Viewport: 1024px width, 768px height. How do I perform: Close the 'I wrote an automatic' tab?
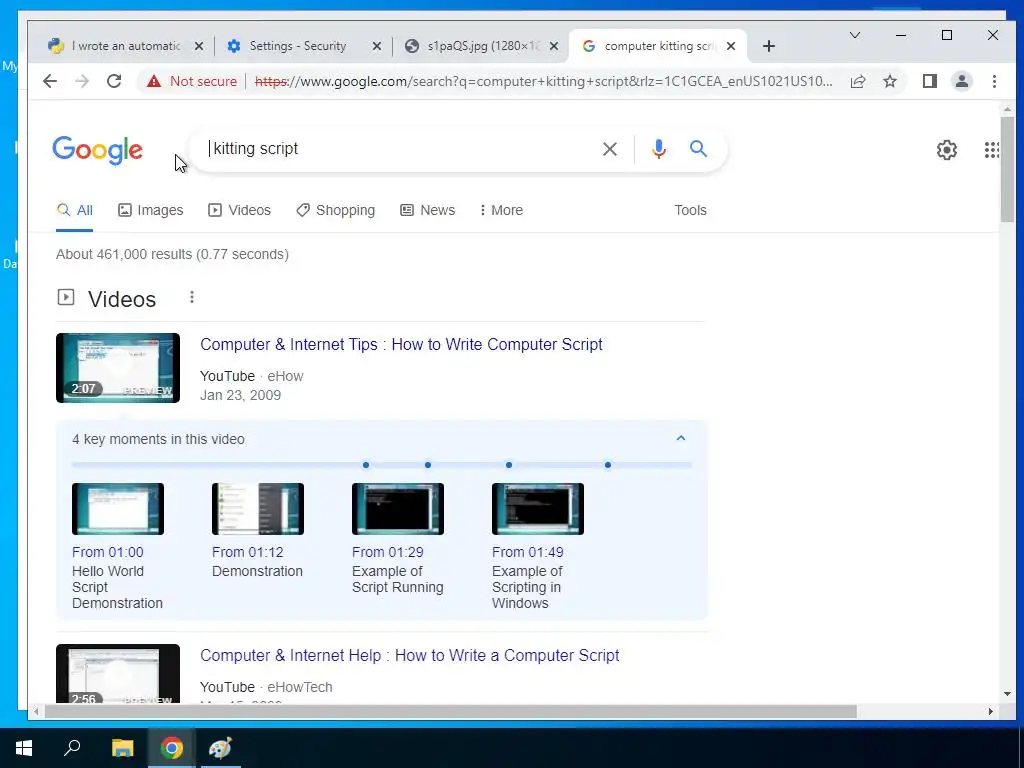pyautogui.click(x=199, y=46)
